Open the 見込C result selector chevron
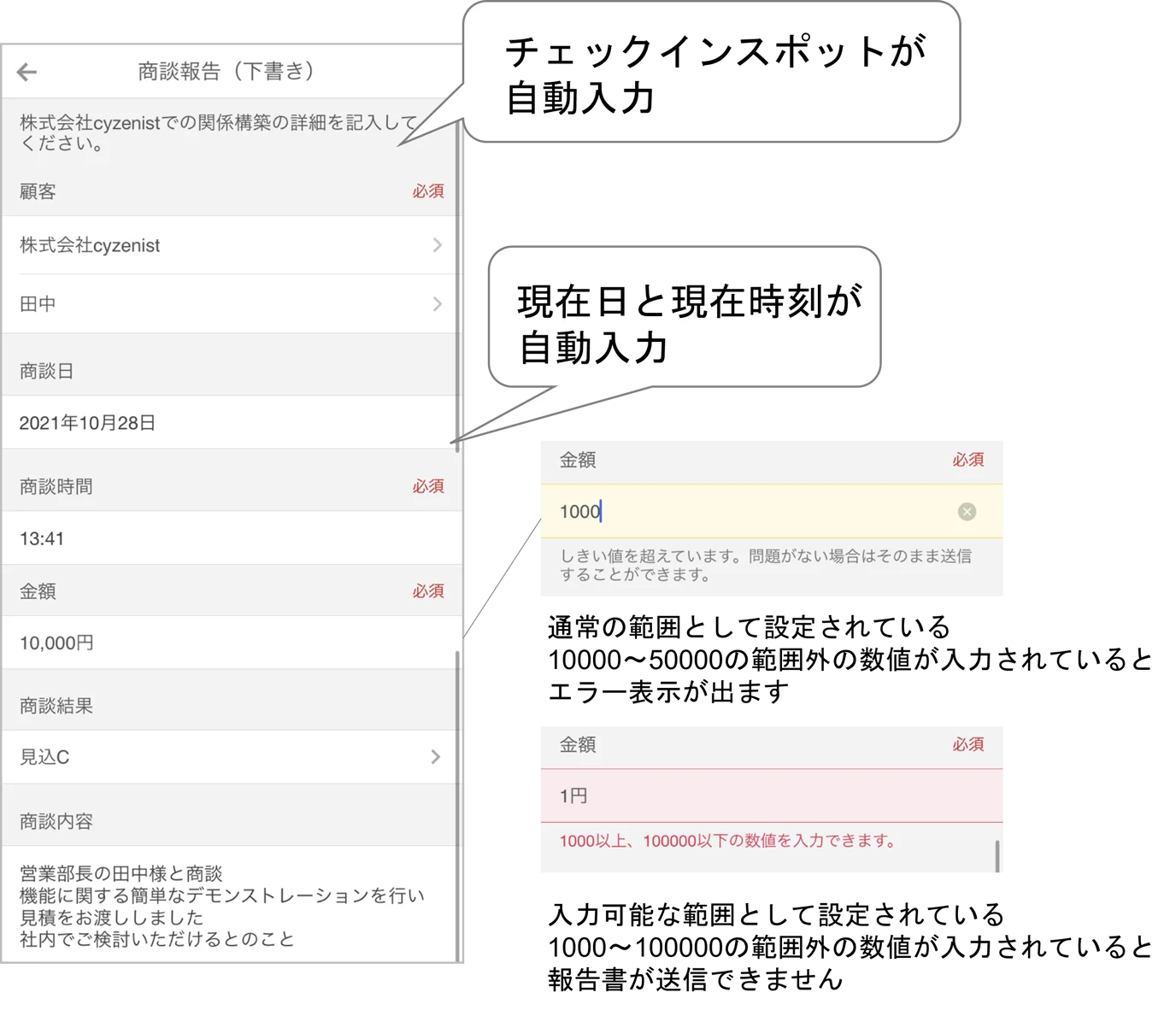 (436, 757)
